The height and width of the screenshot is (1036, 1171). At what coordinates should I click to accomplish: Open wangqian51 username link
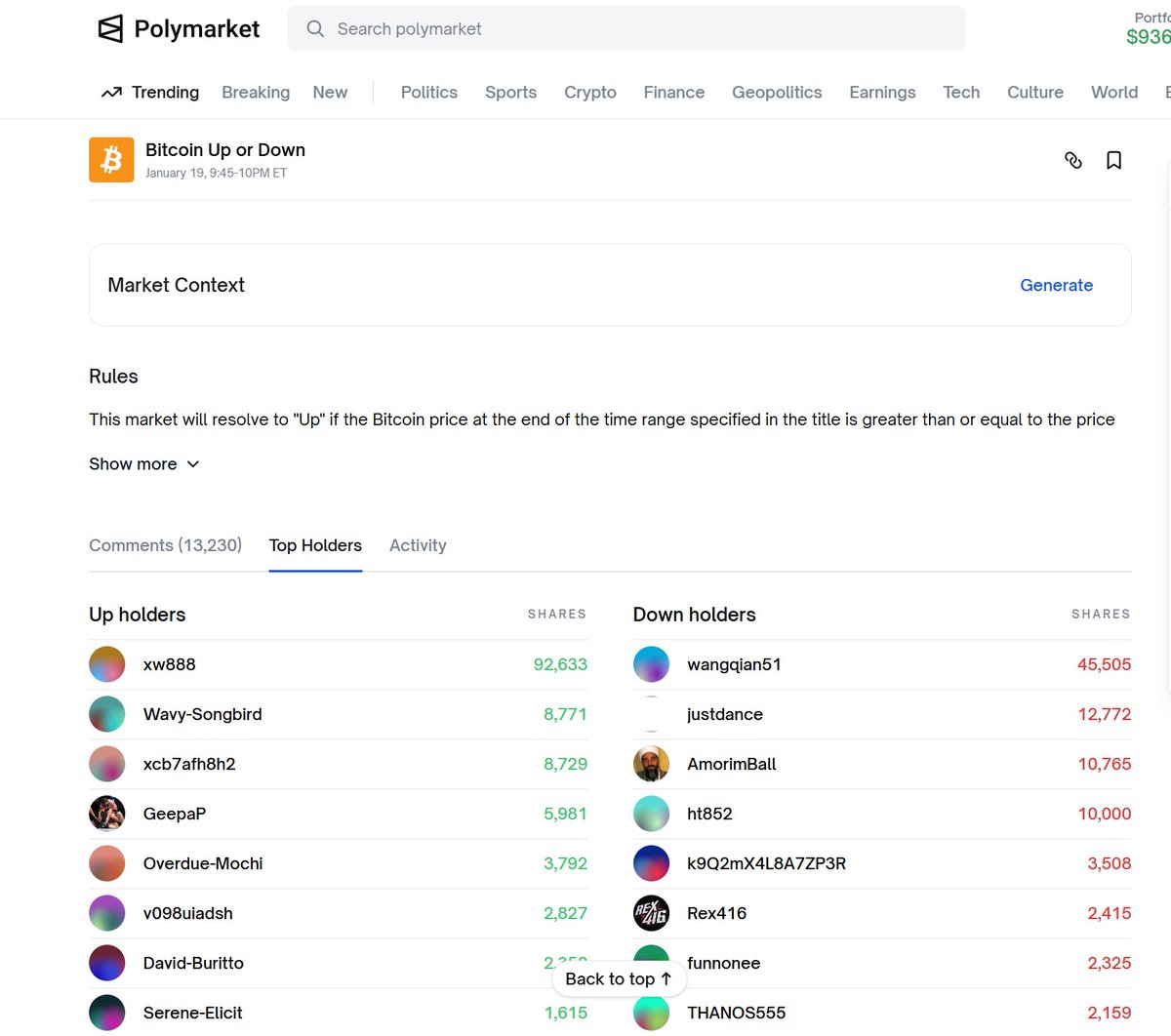[734, 664]
